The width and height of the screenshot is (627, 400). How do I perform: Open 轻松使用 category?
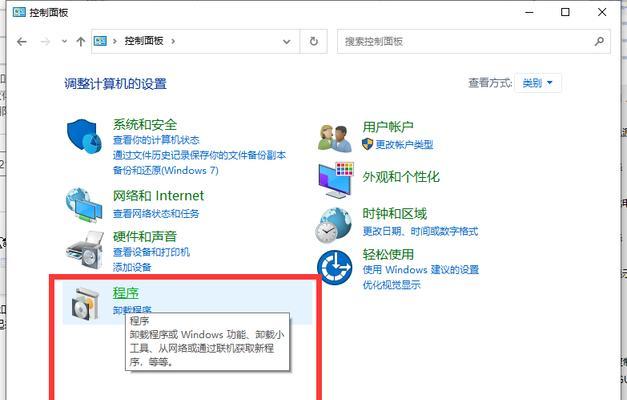point(388,254)
